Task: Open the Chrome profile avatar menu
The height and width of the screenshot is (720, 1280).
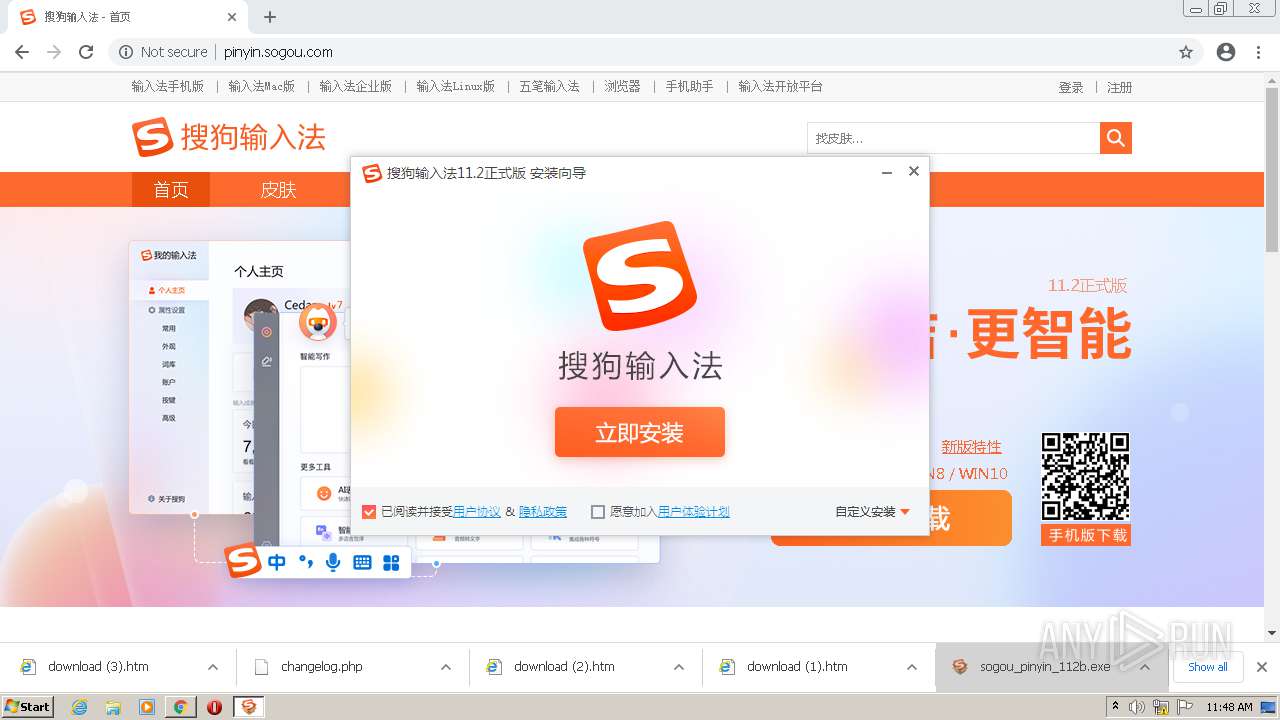Action: tap(1226, 52)
